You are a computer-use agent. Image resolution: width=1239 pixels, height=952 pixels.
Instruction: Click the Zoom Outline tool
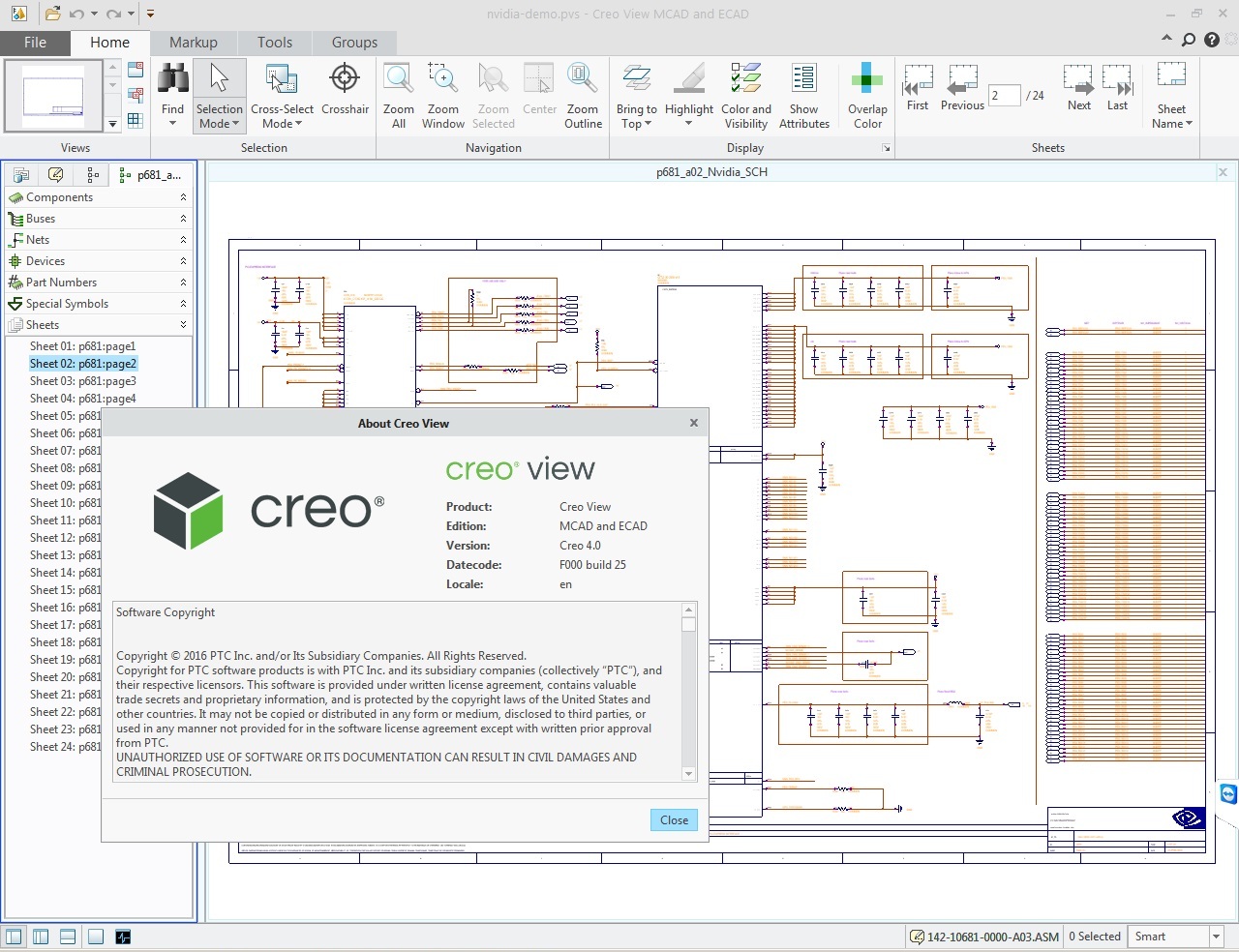click(583, 78)
